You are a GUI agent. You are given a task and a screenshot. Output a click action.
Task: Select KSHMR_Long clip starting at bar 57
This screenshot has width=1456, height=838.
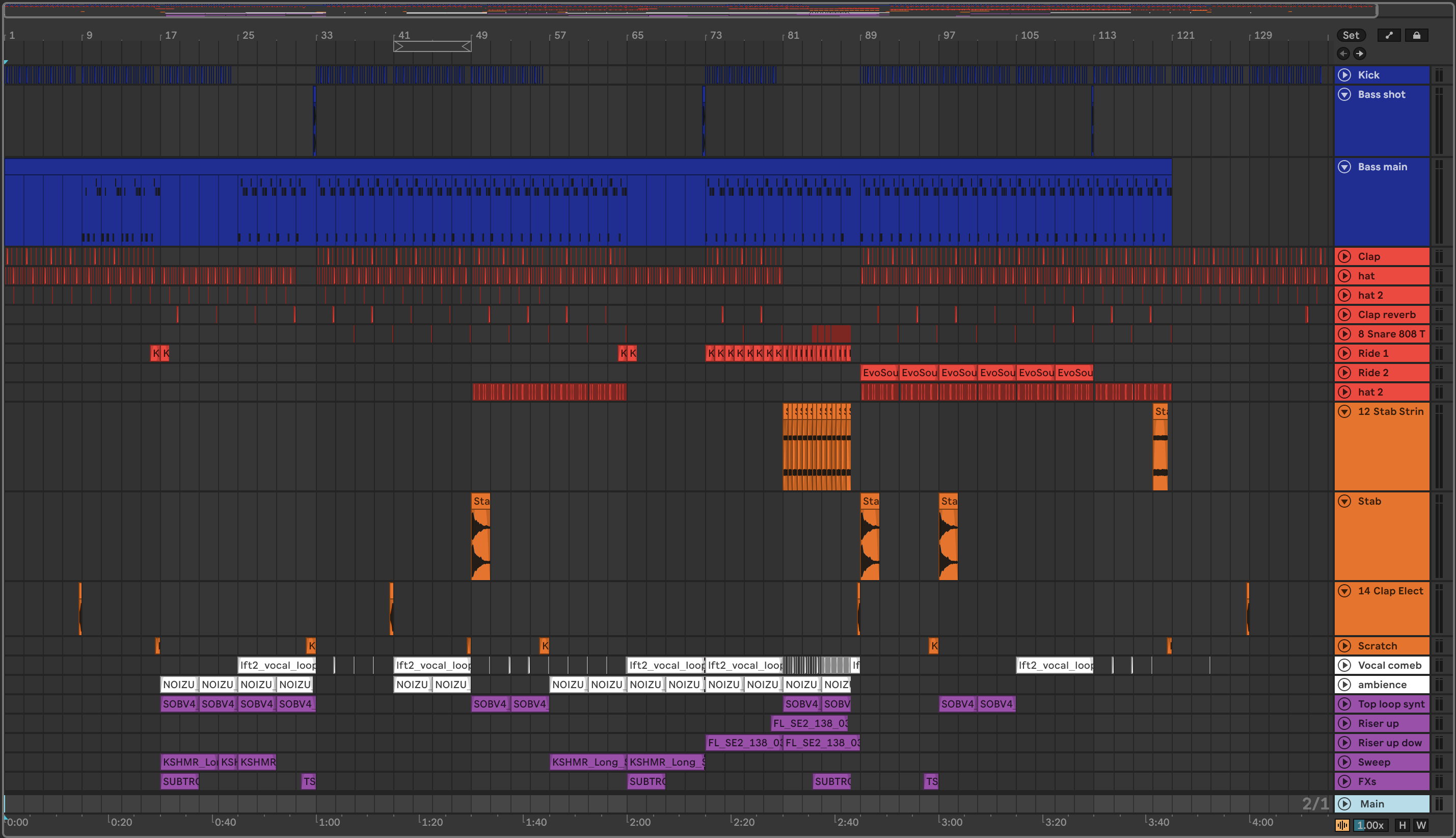[588, 762]
